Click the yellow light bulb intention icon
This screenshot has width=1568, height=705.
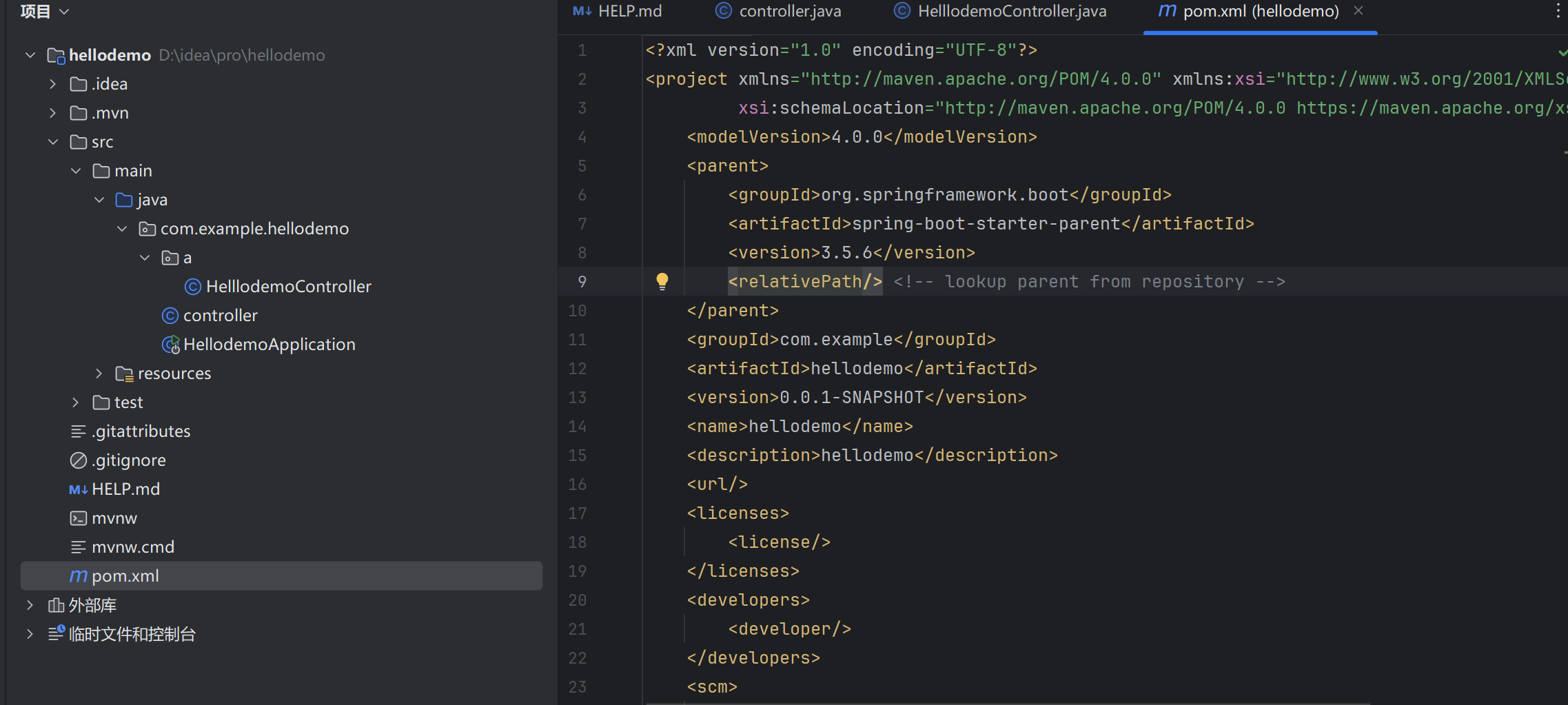[x=662, y=280]
